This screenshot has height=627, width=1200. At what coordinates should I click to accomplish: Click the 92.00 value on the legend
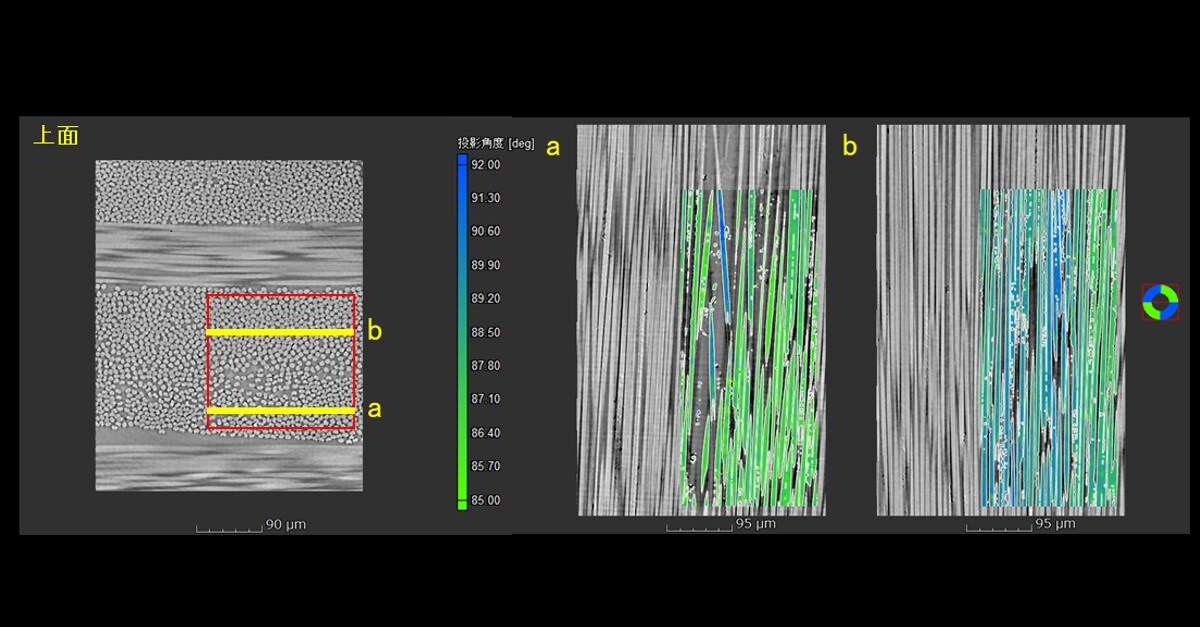(x=486, y=165)
